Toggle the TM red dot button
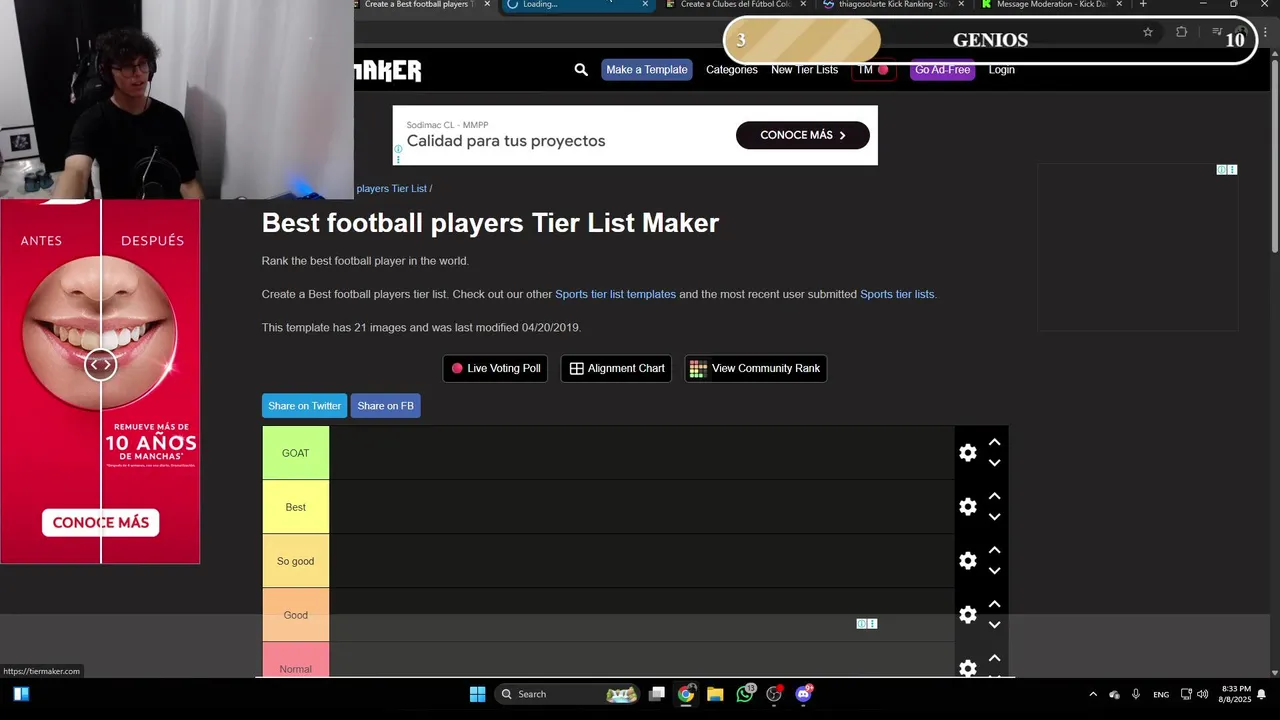The image size is (1280, 720). (x=873, y=70)
